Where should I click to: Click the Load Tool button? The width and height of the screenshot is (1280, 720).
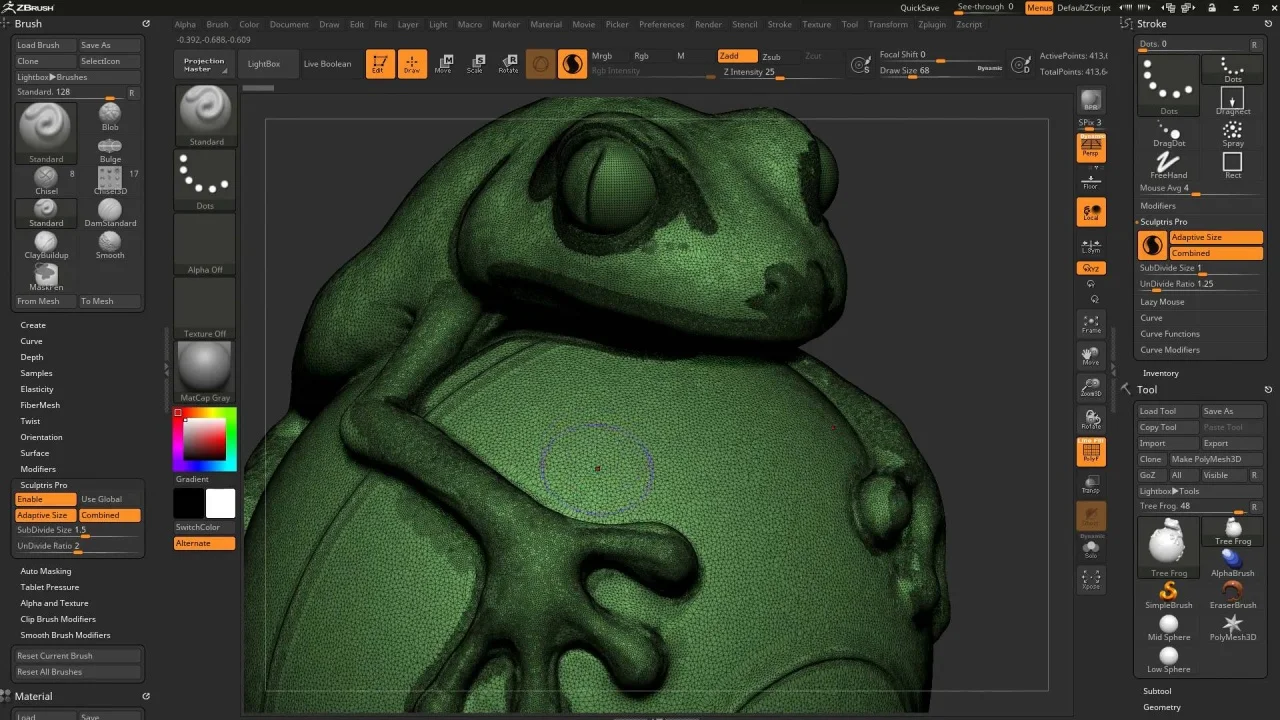1167,411
